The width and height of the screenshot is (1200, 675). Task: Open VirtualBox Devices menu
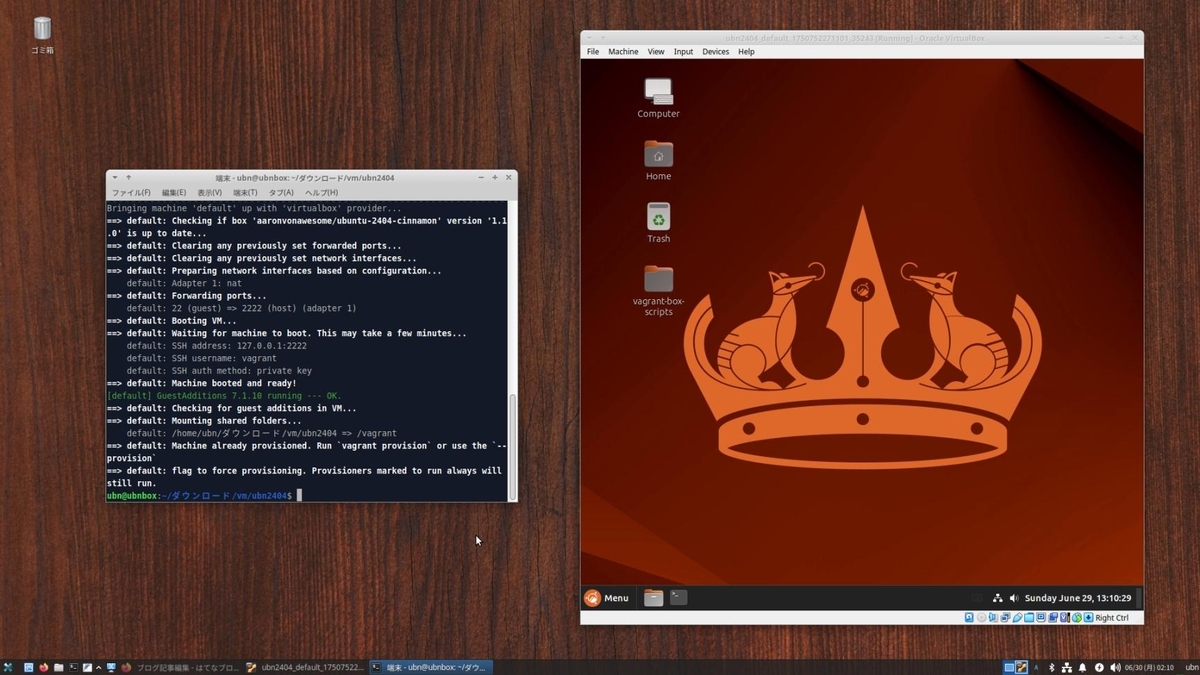716,52
